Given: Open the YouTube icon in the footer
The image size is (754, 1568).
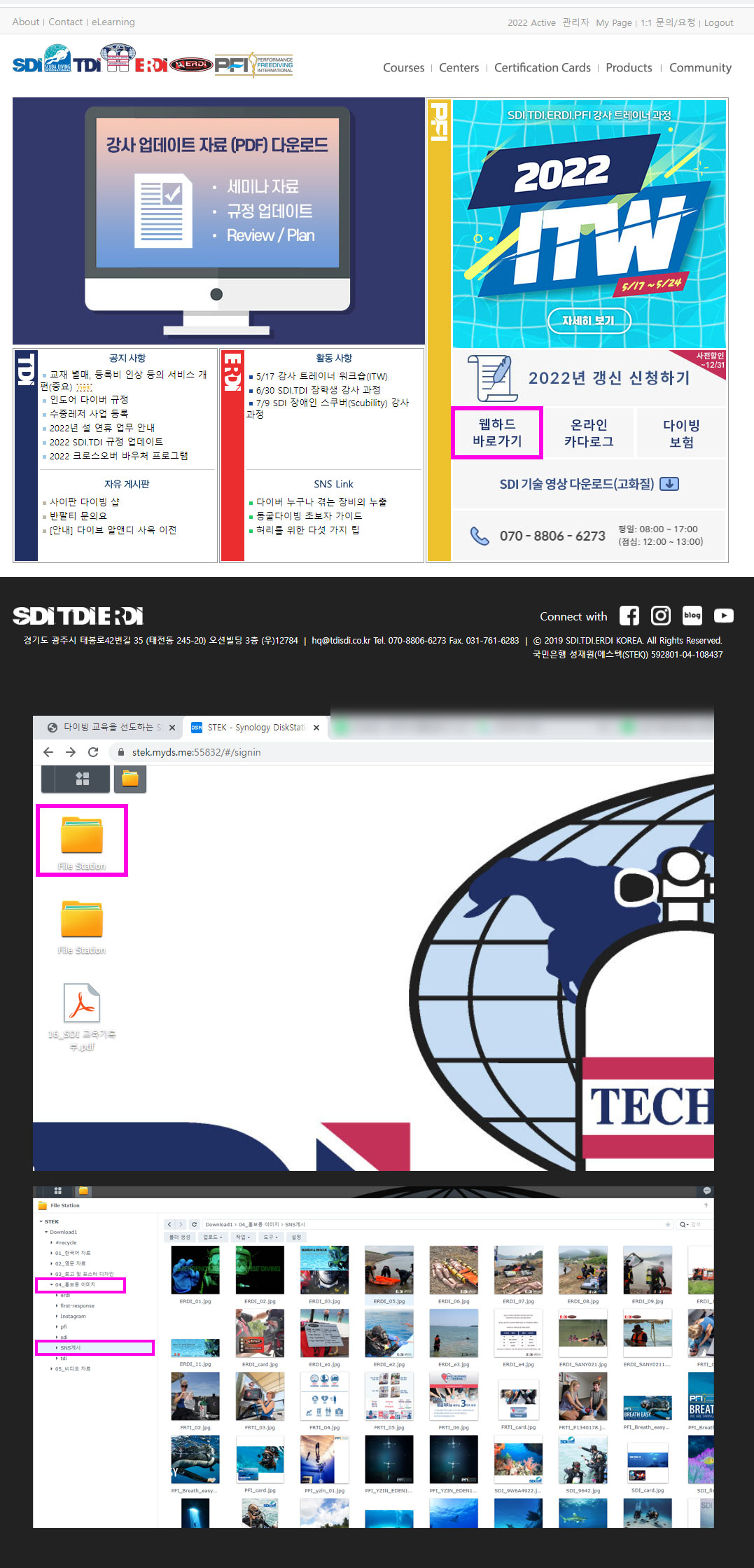Looking at the screenshot, I should pyautogui.click(x=724, y=616).
